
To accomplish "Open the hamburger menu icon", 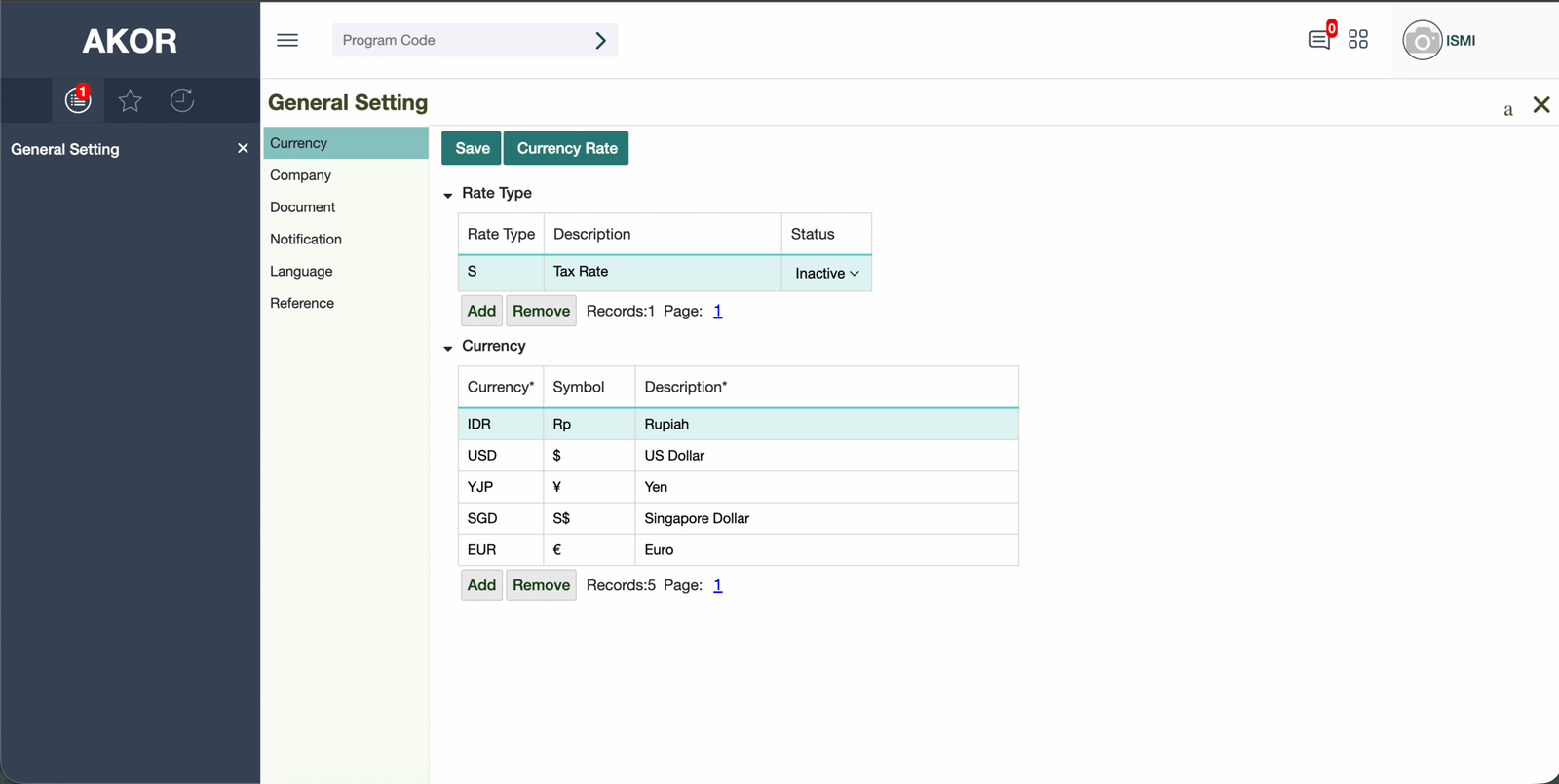I will click(287, 40).
